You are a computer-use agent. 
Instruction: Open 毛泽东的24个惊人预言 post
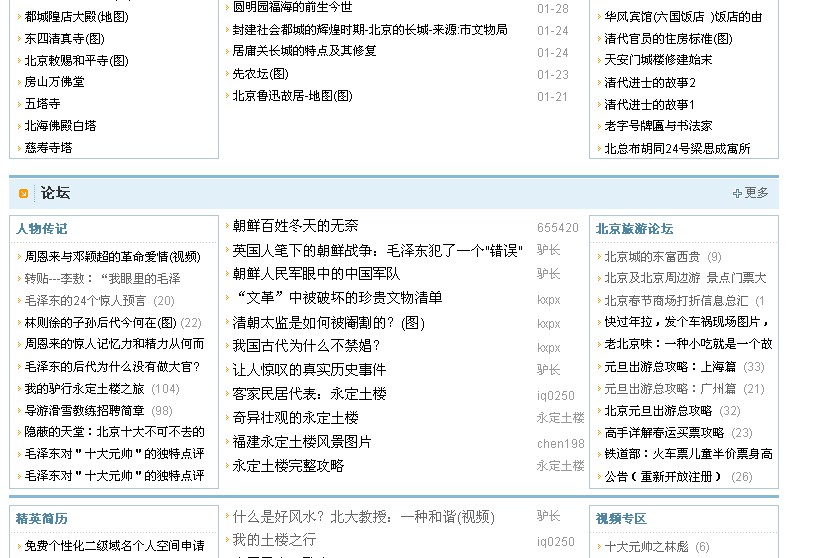coord(85,301)
